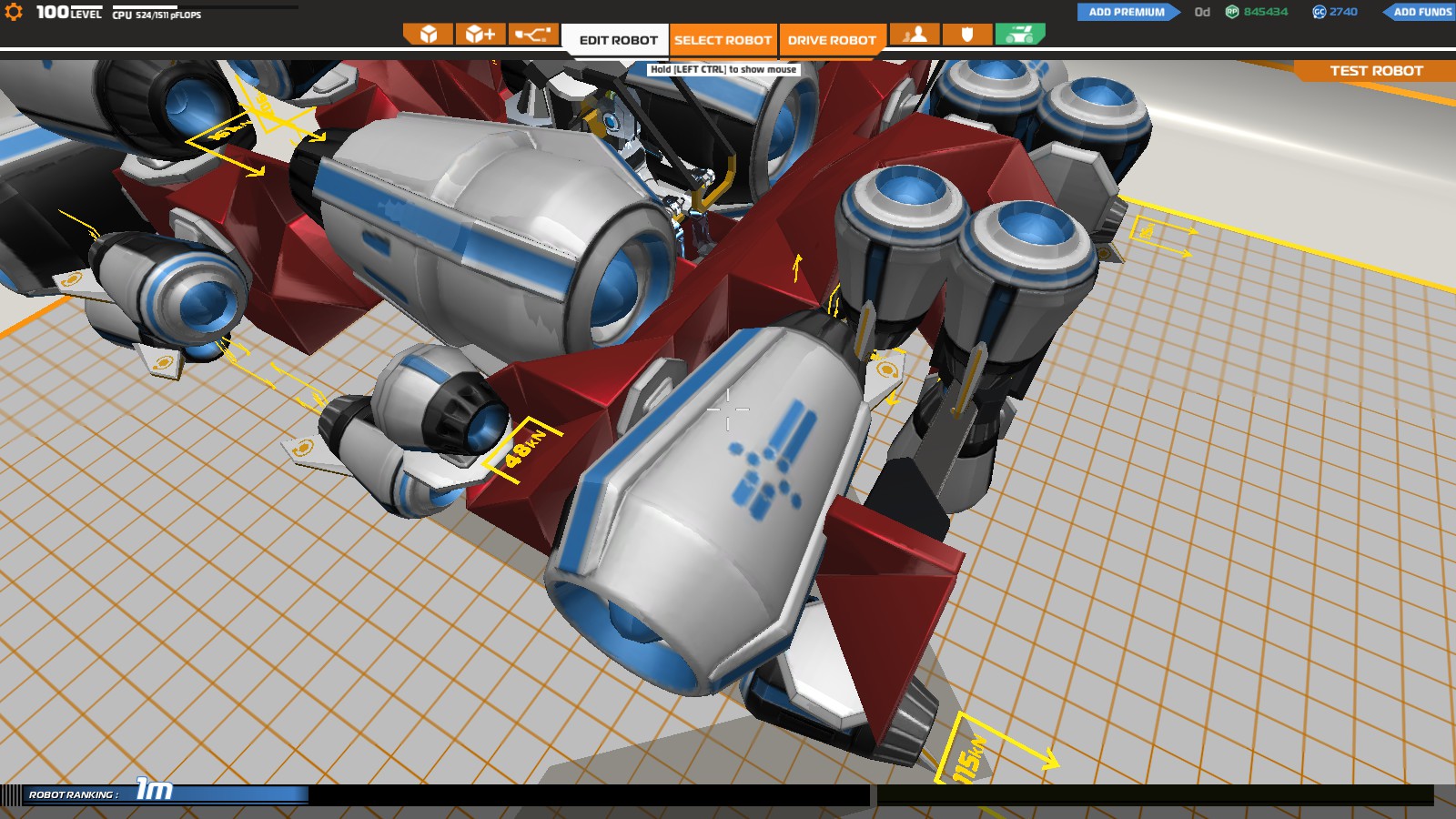The image size is (1456, 819).
Task: Click the shield icon in toolbar
Action: tap(967, 35)
